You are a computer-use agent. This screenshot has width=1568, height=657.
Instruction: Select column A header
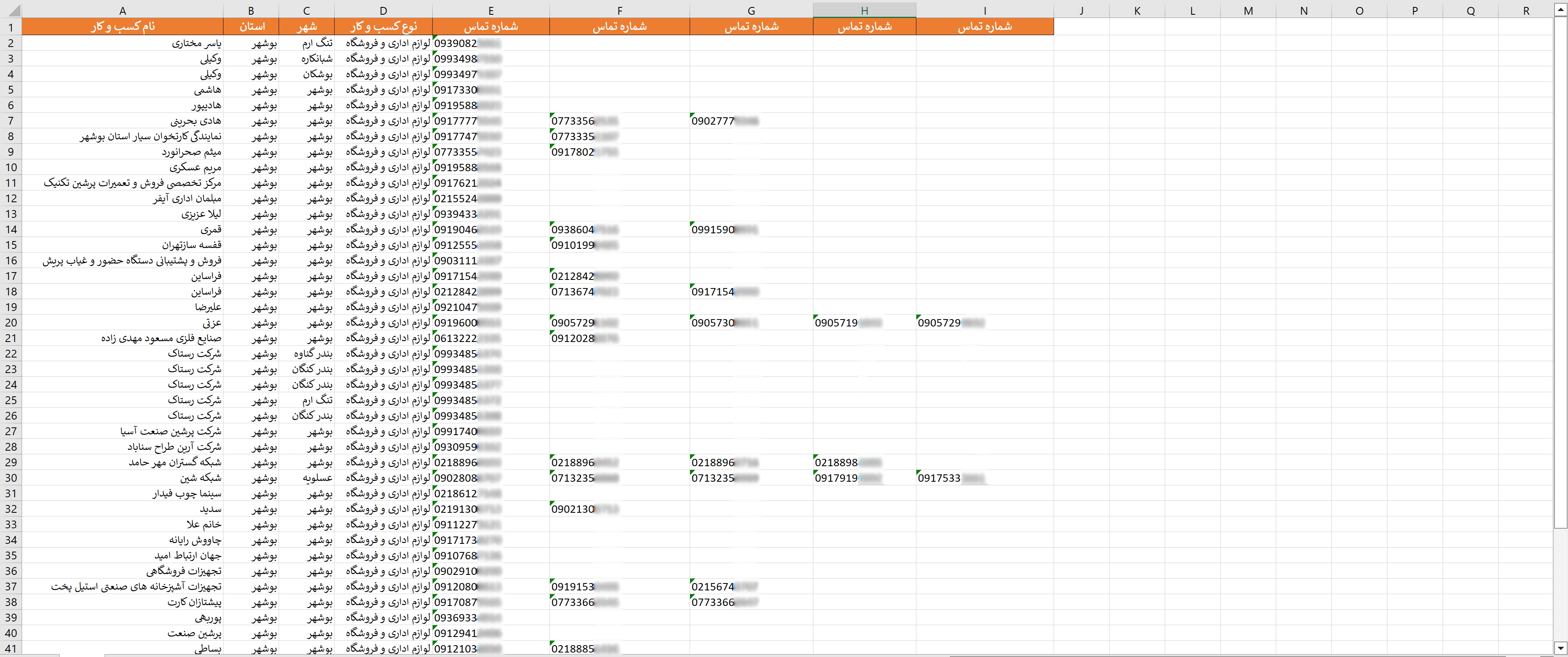(x=122, y=10)
